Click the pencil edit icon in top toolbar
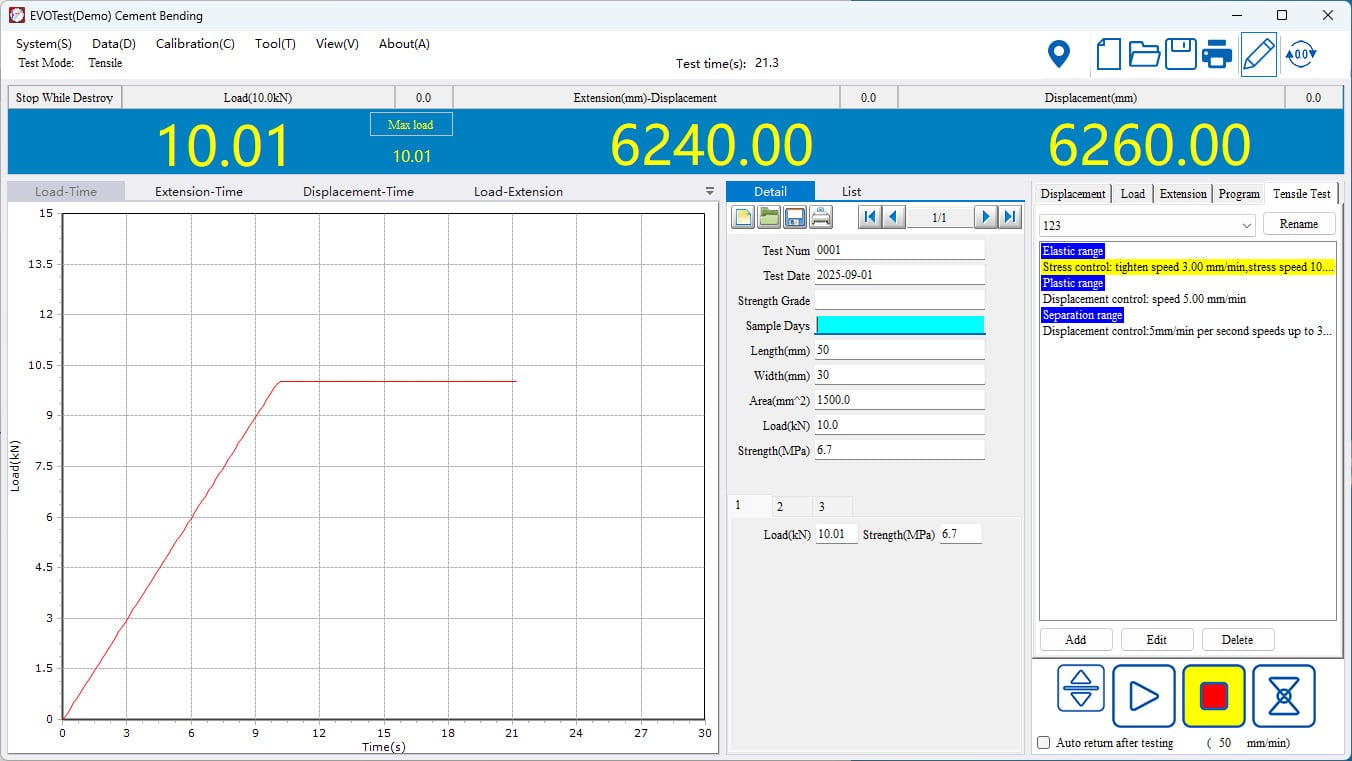The width and height of the screenshot is (1352, 761). coord(1258,54)
